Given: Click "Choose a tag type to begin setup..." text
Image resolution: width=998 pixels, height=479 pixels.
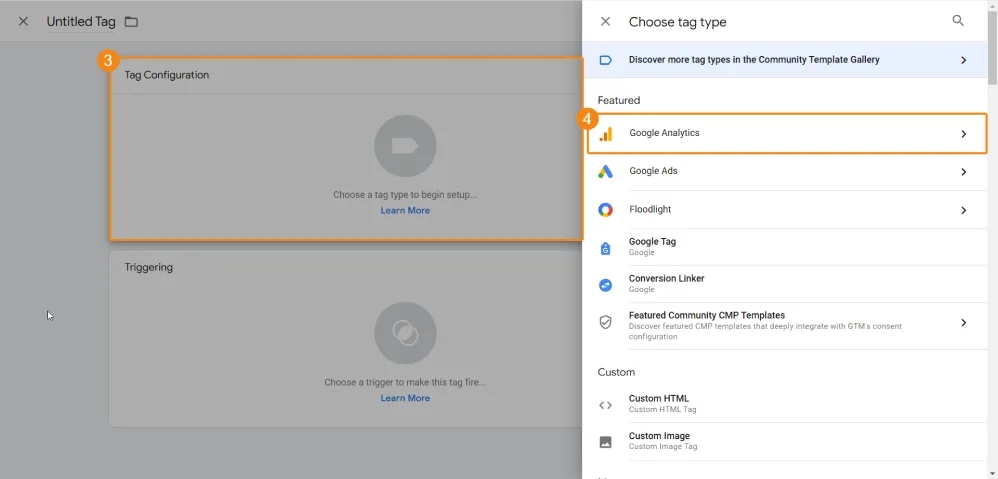Looking at the screenshot, I should 405,195.
